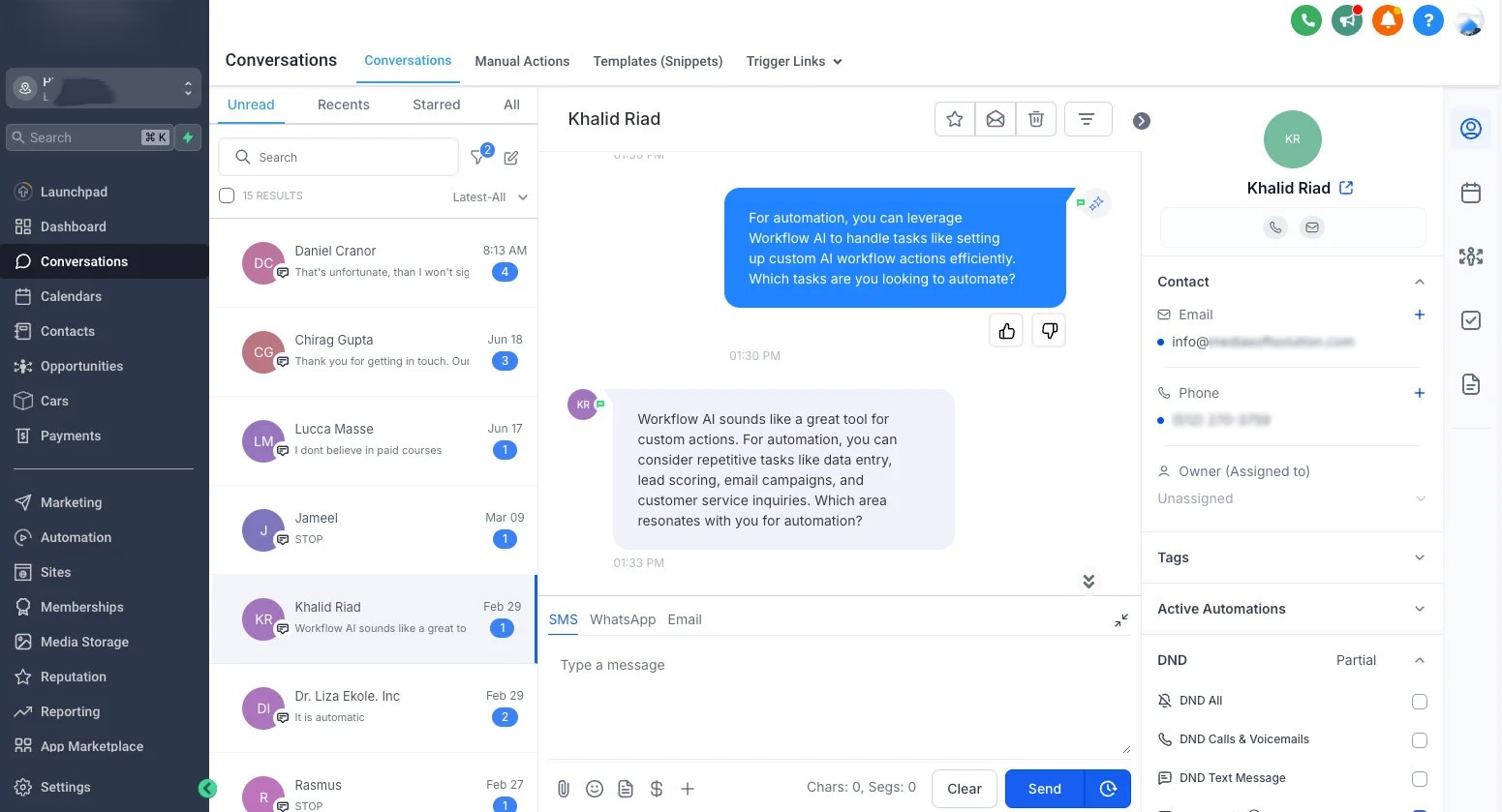The height and width of the screenshot is (812, 1502).
Task: Enable the DND All checkbox
Action: click(x=1420, y=702)
